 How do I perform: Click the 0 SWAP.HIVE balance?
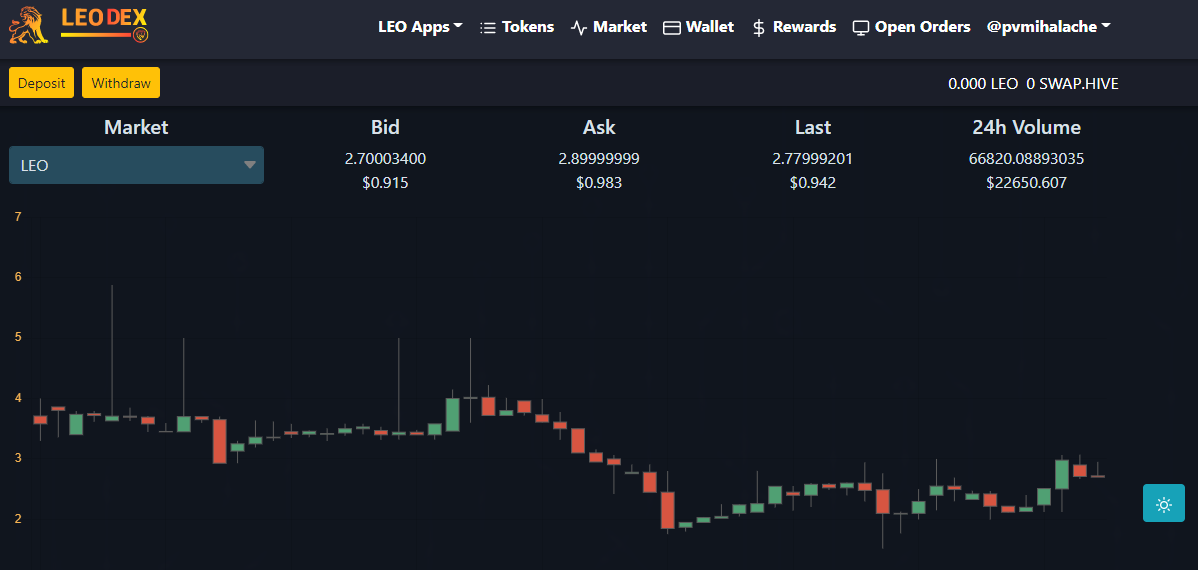point(1072,84)
